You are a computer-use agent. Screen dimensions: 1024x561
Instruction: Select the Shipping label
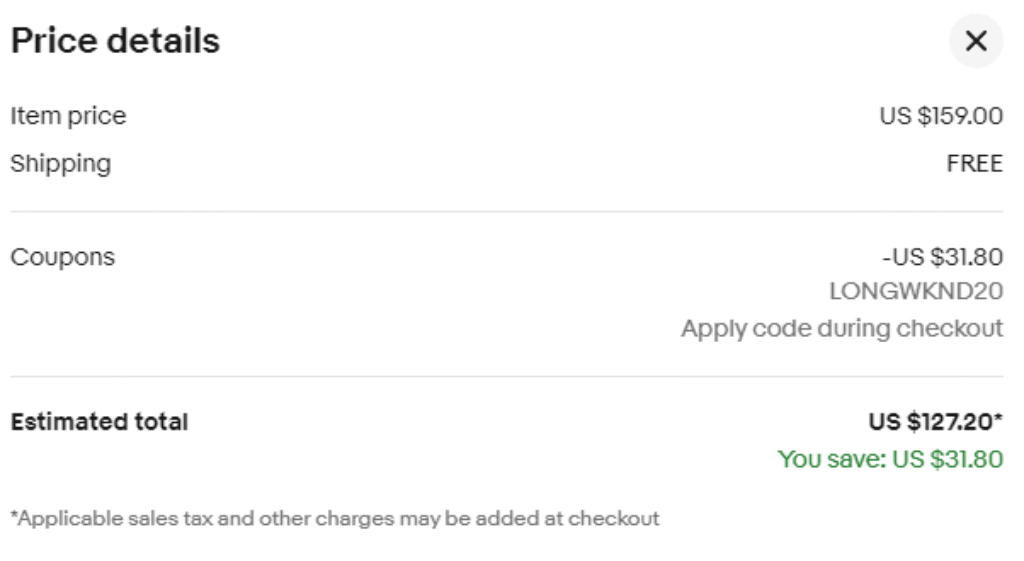click(60, 163)
